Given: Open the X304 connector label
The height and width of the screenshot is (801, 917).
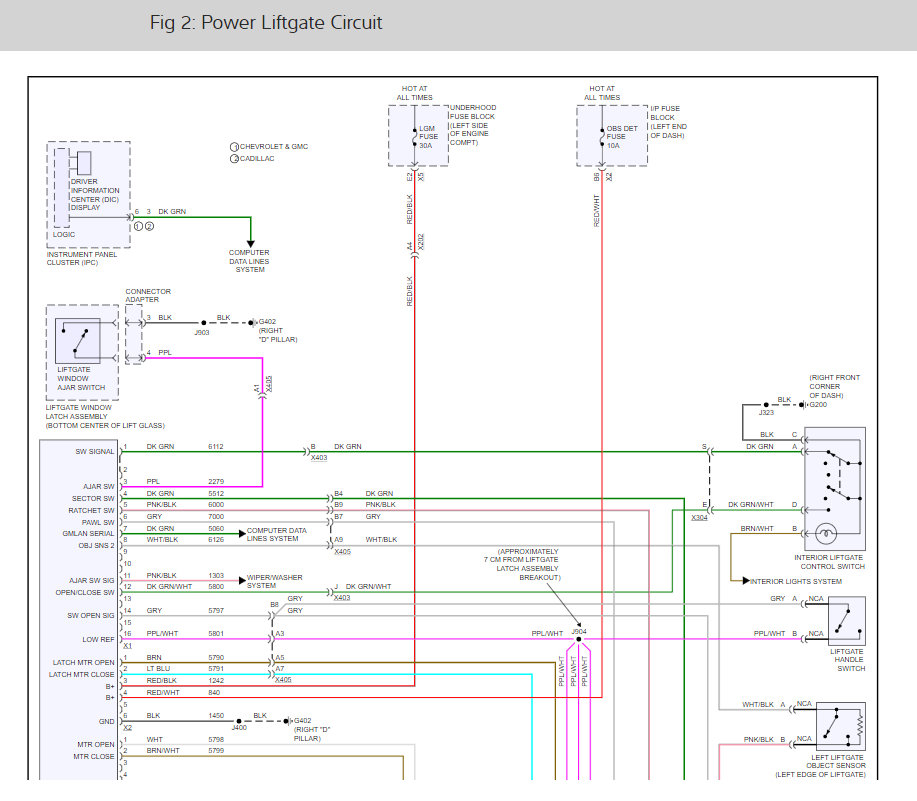Looking at the screenshot, I should click(x=698, y=518).
